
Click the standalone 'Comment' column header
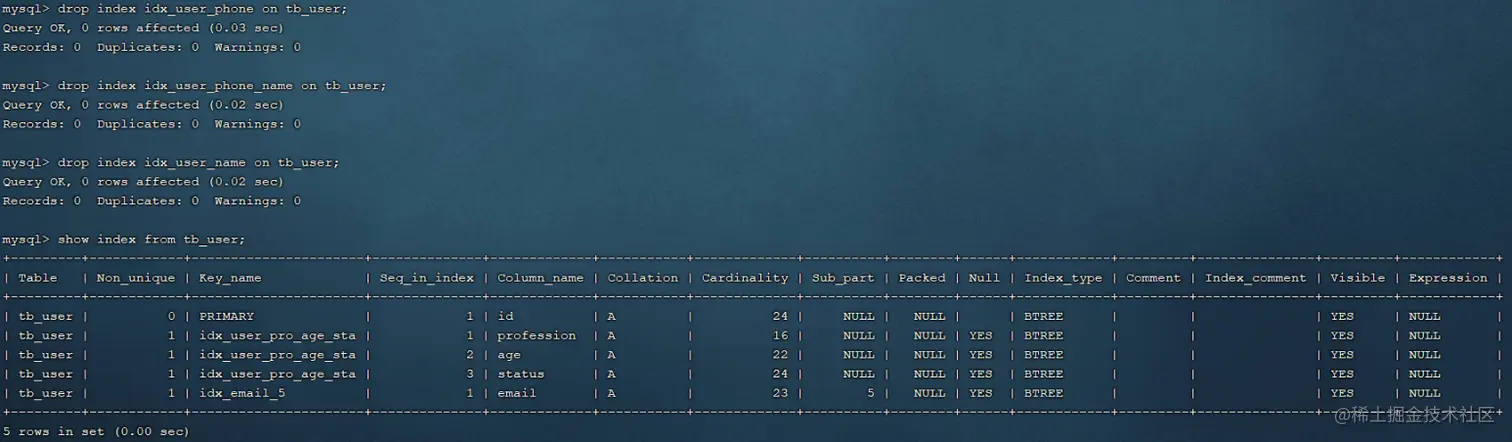(1153, 278)
